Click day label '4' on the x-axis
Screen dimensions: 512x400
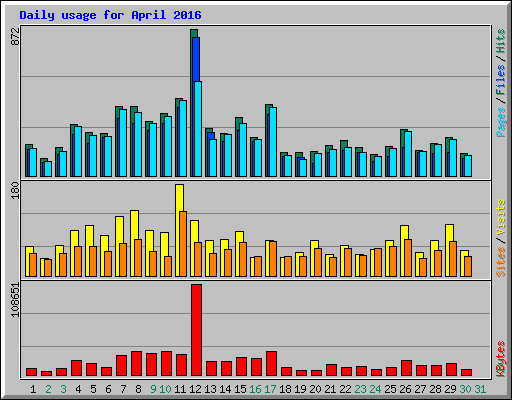(x=78, y=389)
